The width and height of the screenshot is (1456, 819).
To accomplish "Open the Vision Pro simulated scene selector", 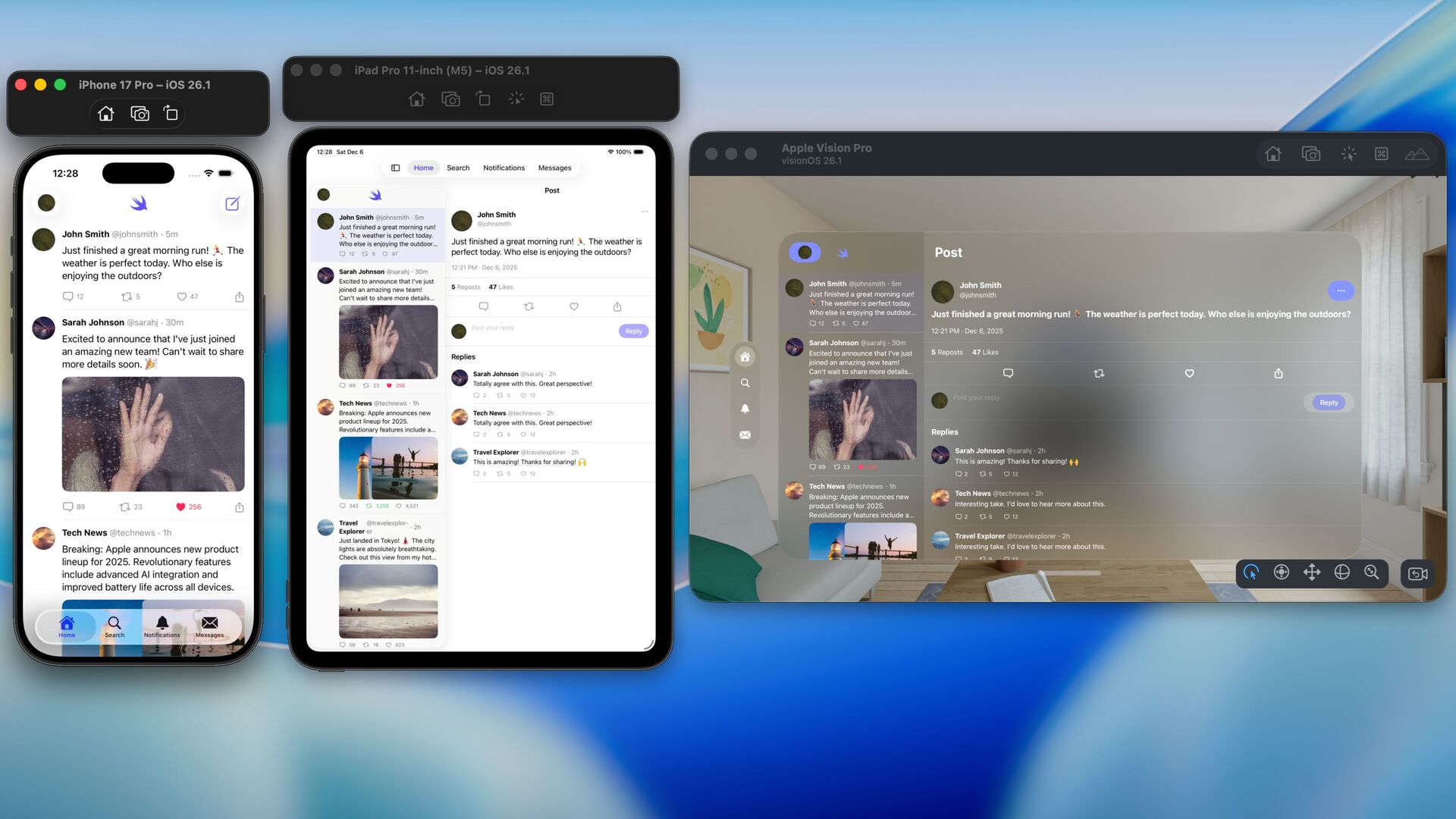I will [x=1416, y=154].
